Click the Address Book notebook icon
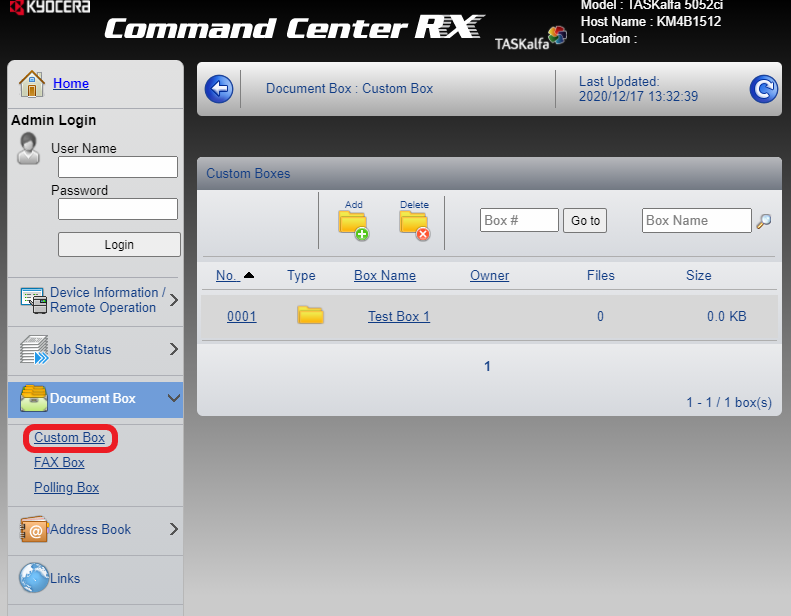The width and height of the screenshot is (791, 616). pos(34,529)
